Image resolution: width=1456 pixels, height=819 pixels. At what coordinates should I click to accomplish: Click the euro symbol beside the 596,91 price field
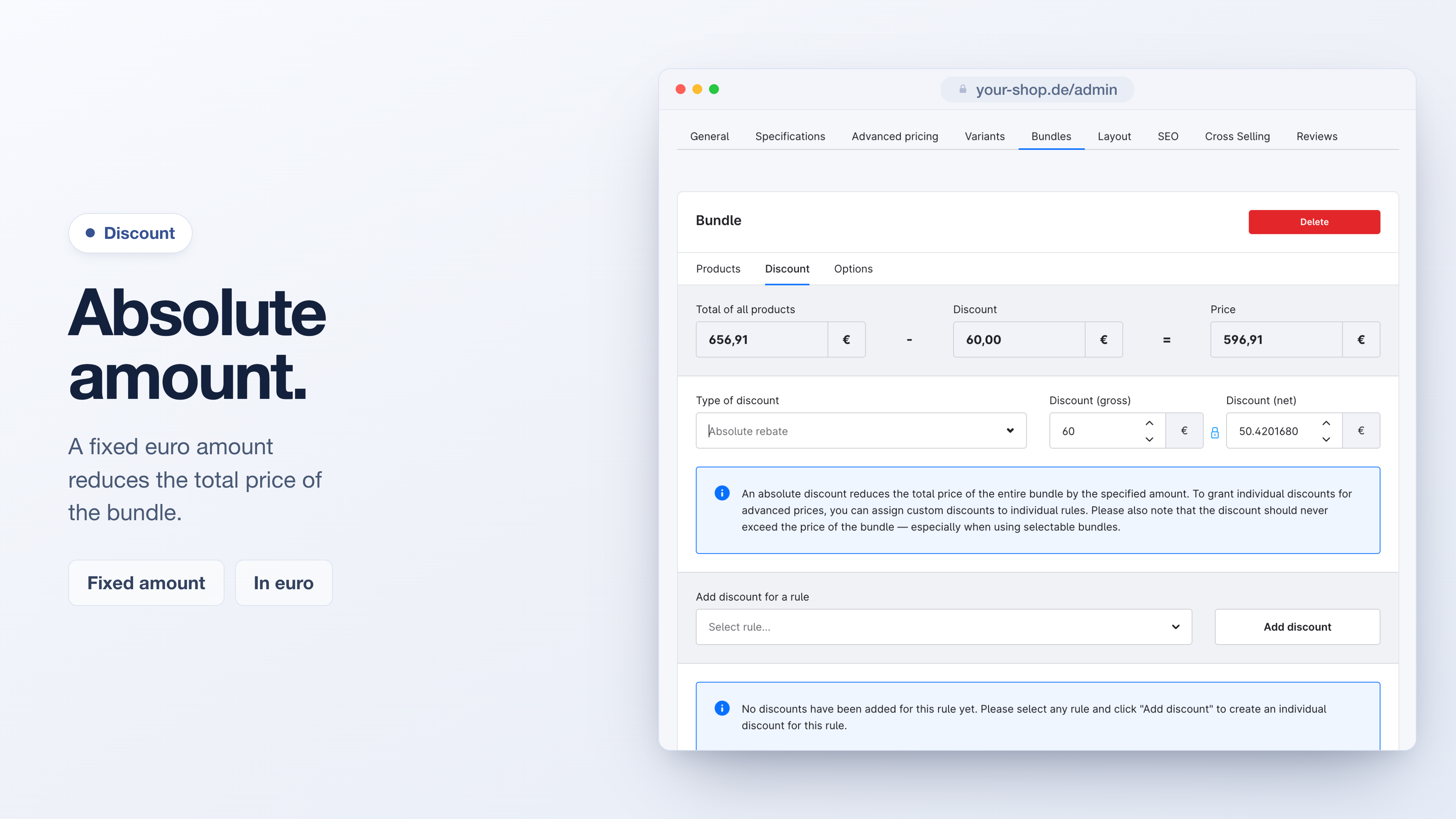[x=1361, y=340]
